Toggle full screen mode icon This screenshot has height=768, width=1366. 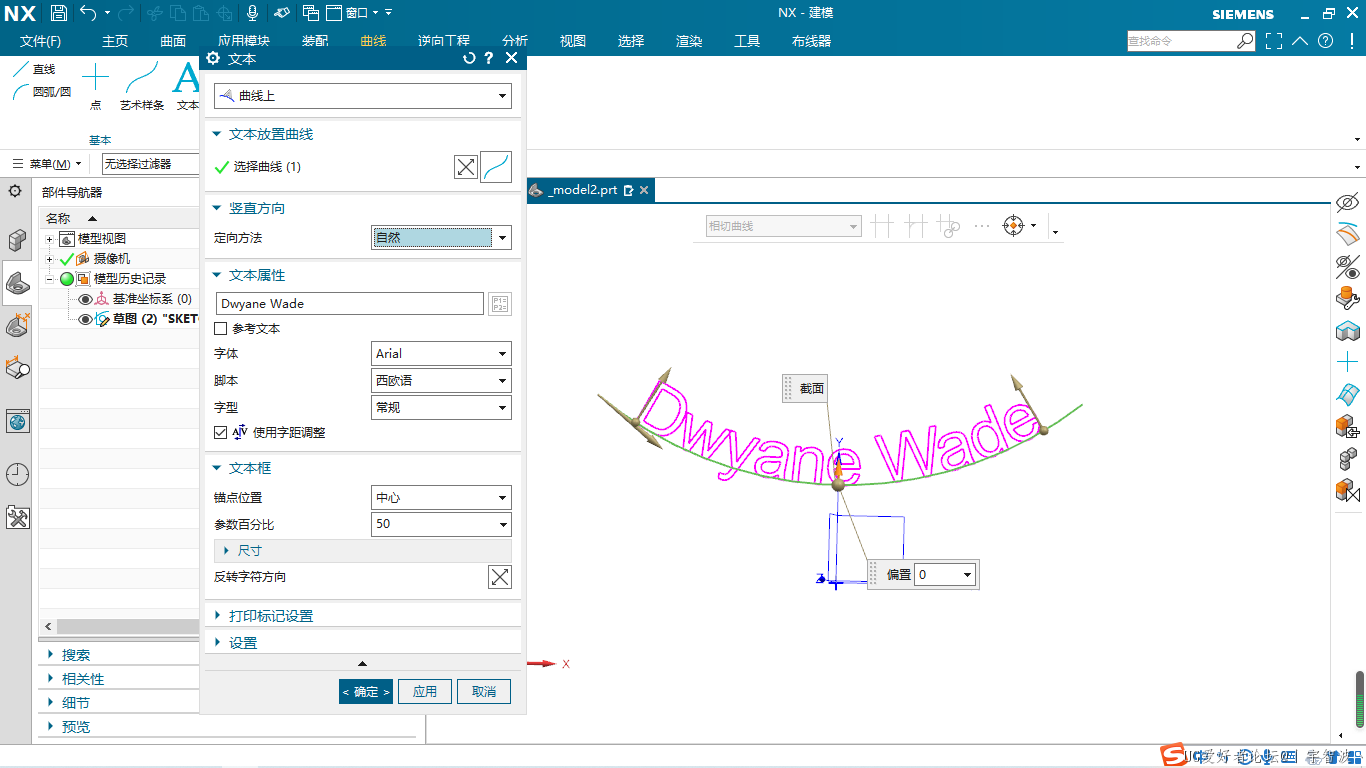tap(1273, 41)
